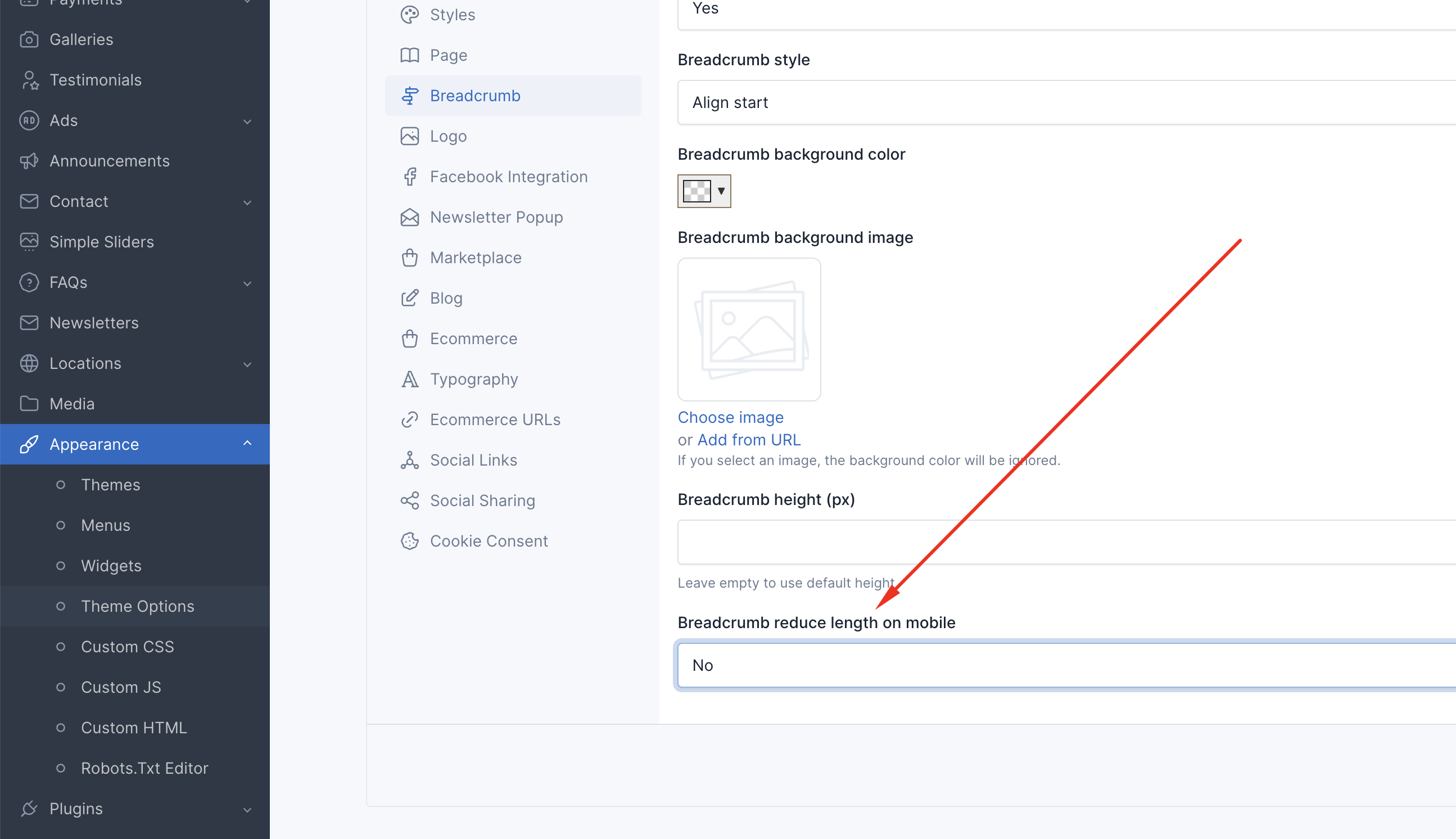1456x839 pixels.
Task: Expand the Plugins submenu chevron
Action: coord(247,810)
